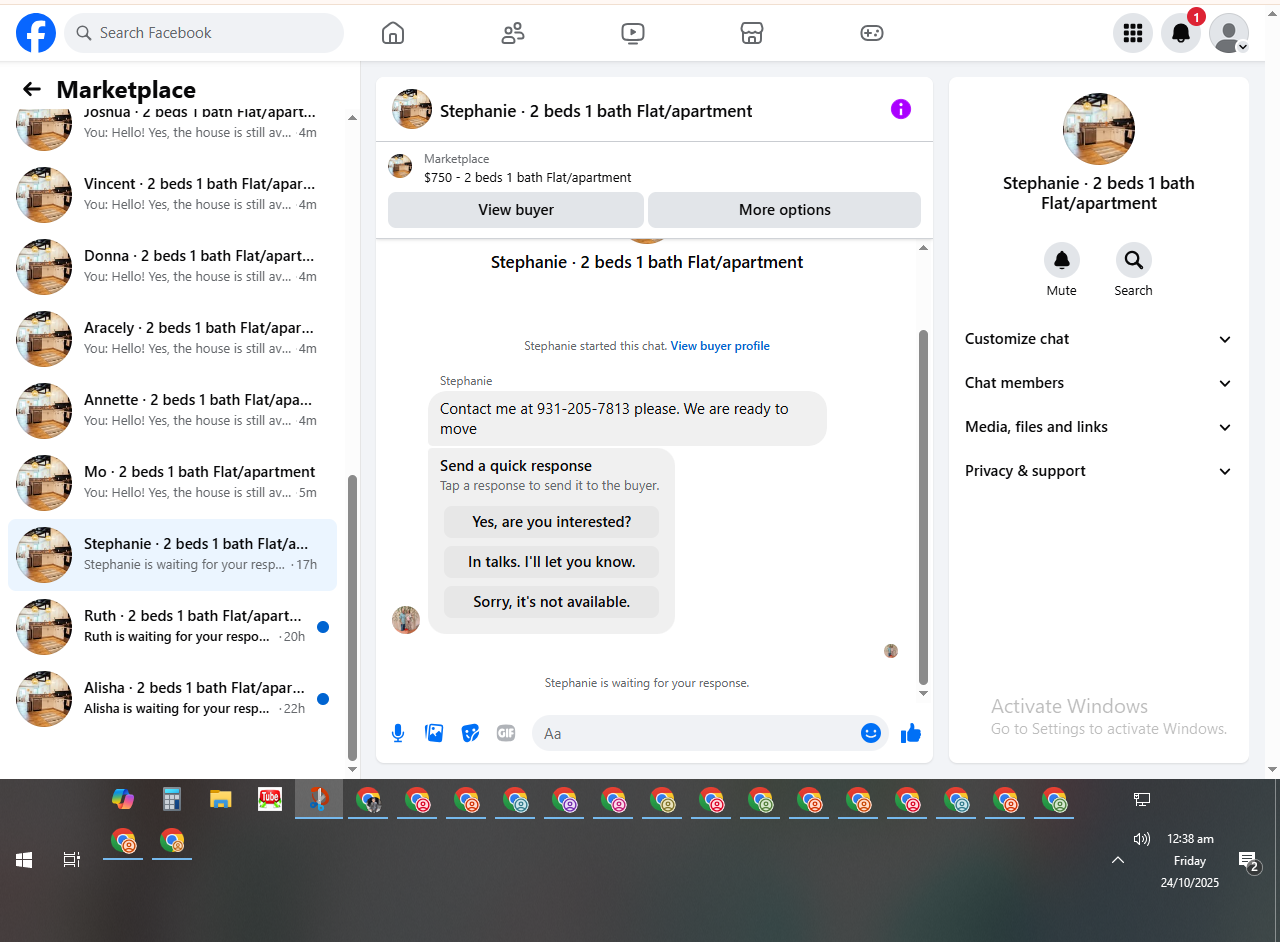Screen dimensions: 1280x942
Task: Open Task View in the taskbar
Action: click(x=72, y=859)
